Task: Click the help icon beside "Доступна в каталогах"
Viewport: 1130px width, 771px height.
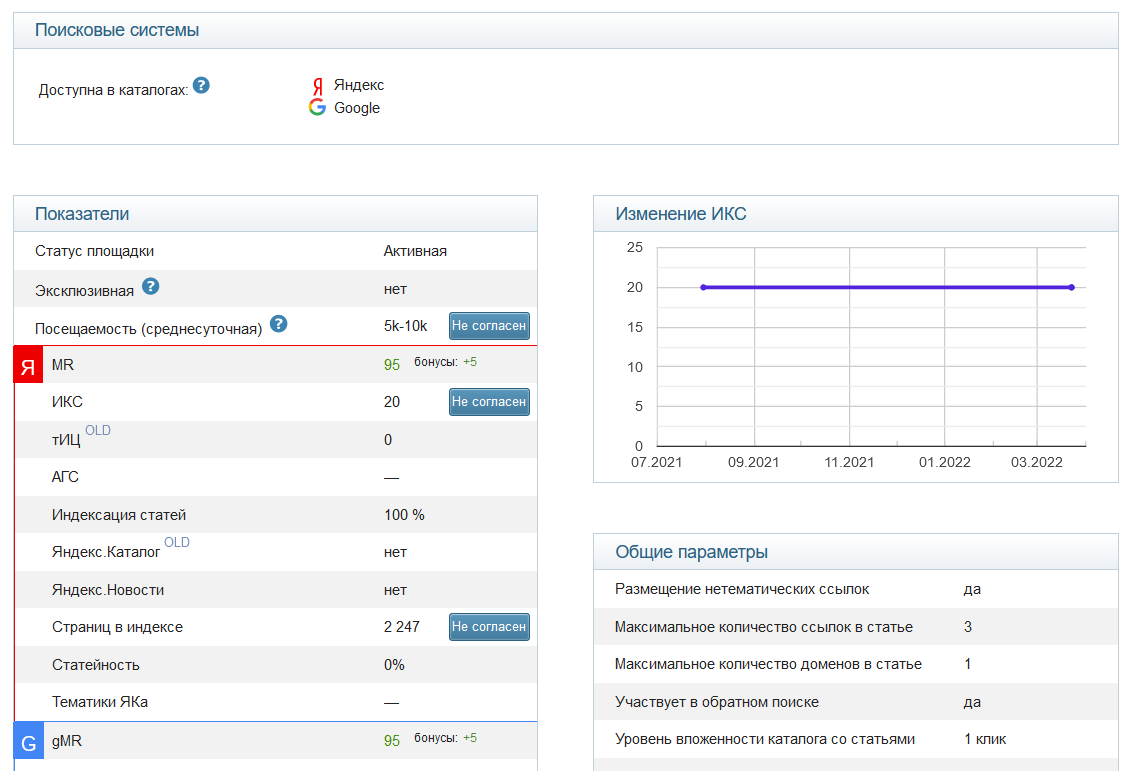Action: click(x=201, y=86)
